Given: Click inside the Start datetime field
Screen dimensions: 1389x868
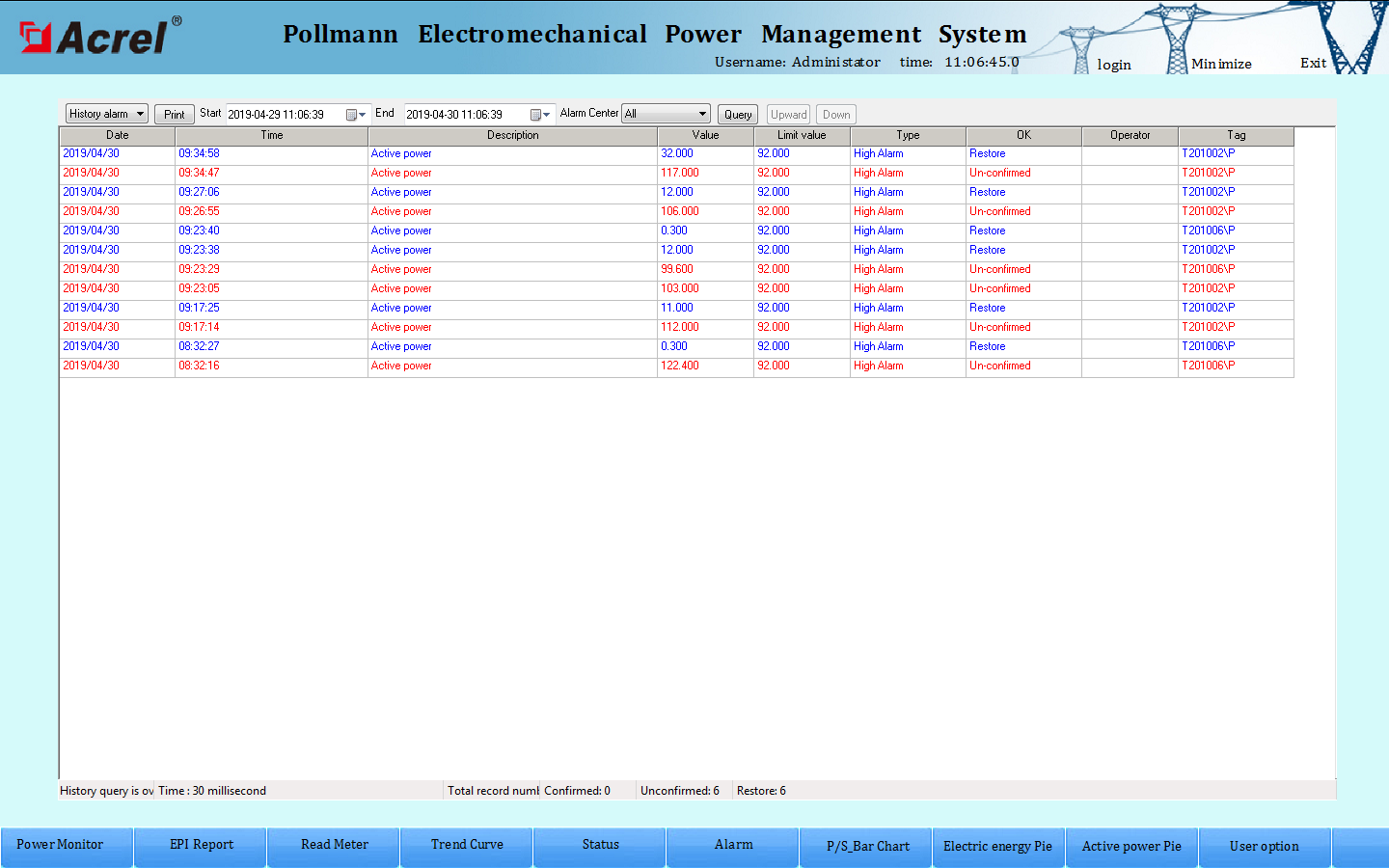Looking at the screenshot, I should point(285,115).
